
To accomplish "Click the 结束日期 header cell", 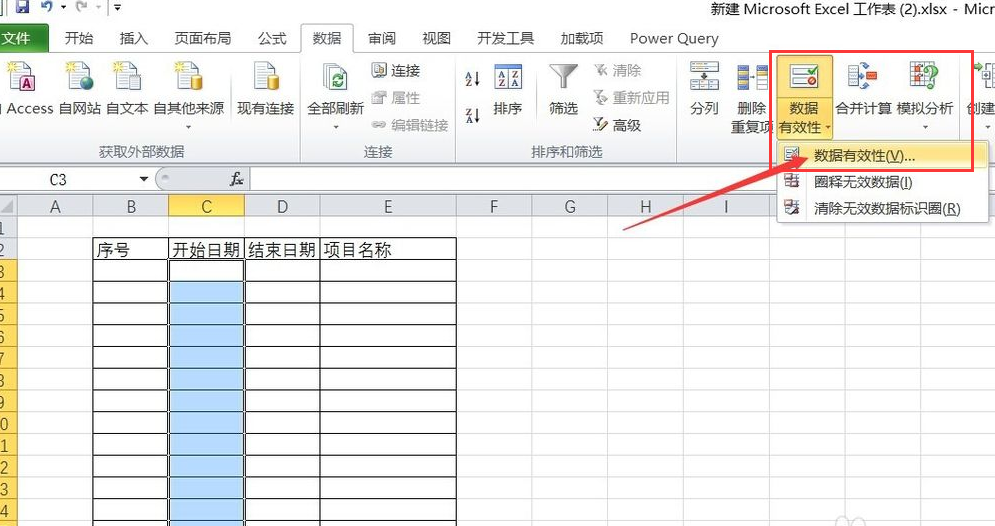I will (x=282, y=249).
